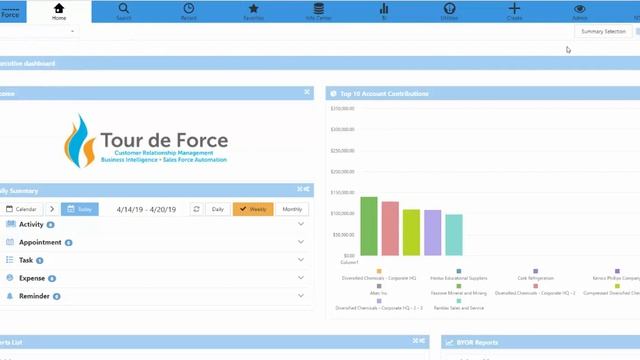Screen dimensions: 640x360
Task: Jump to Today in Daily Summary
Action: point(80,209)
